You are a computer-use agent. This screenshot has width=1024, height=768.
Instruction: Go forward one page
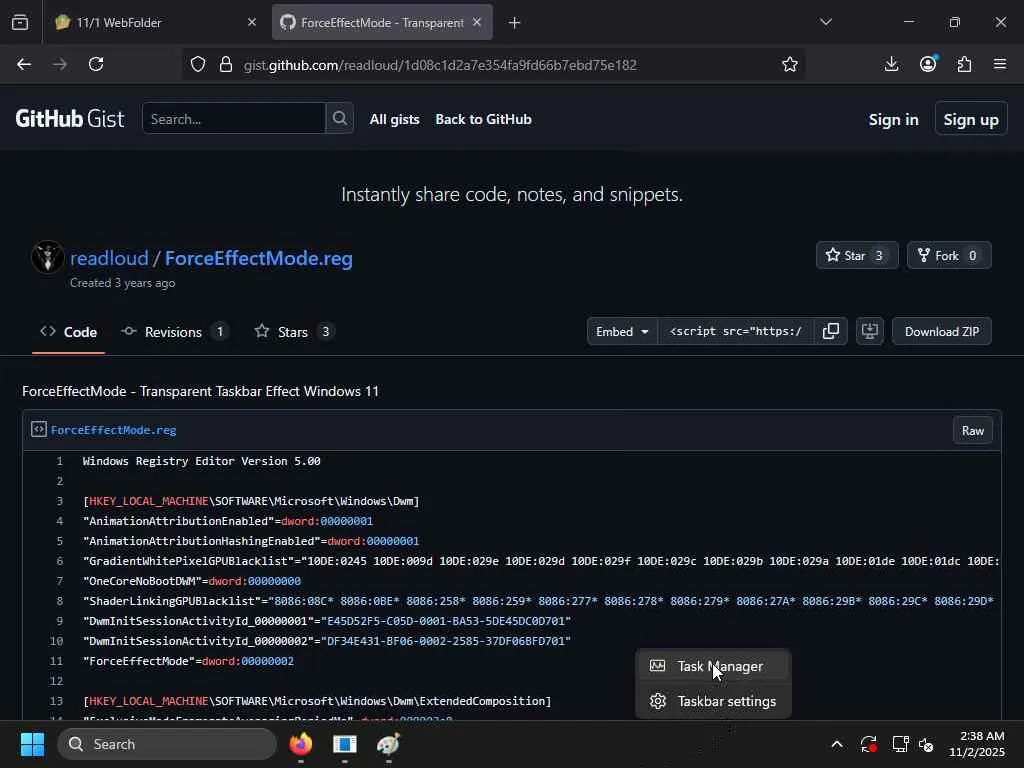click(x=60, y=64)
